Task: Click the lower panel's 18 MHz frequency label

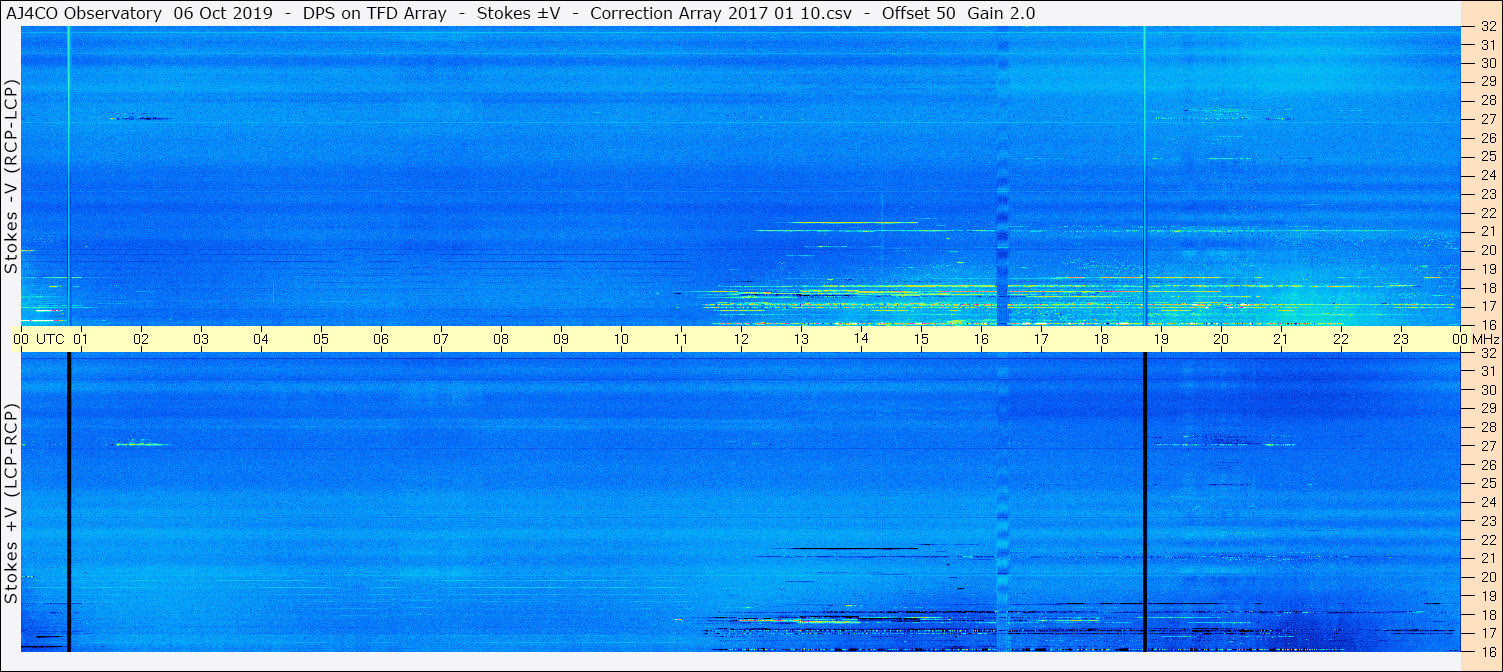Action: click(x=1487, y=614)
